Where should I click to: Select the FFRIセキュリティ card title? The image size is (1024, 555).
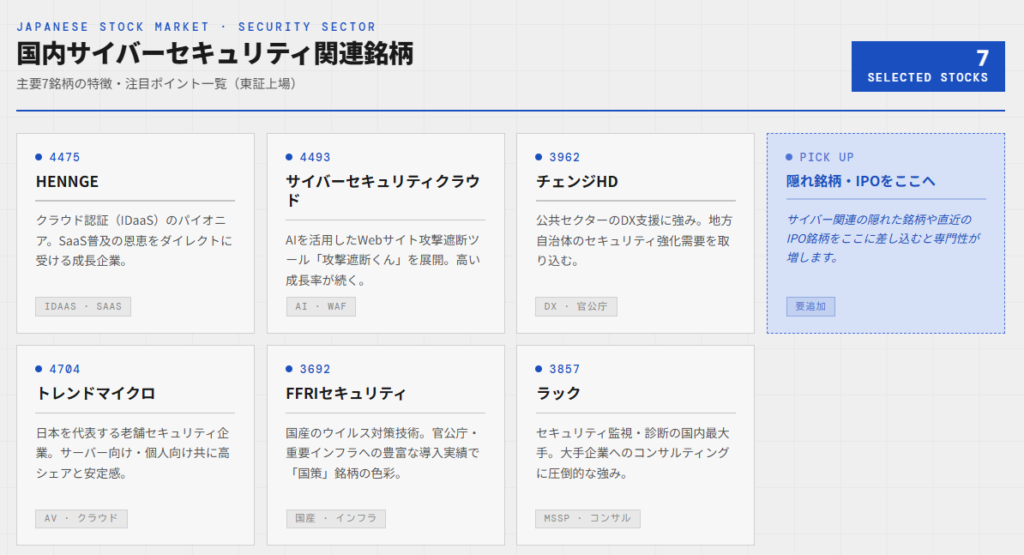point(346,394)
